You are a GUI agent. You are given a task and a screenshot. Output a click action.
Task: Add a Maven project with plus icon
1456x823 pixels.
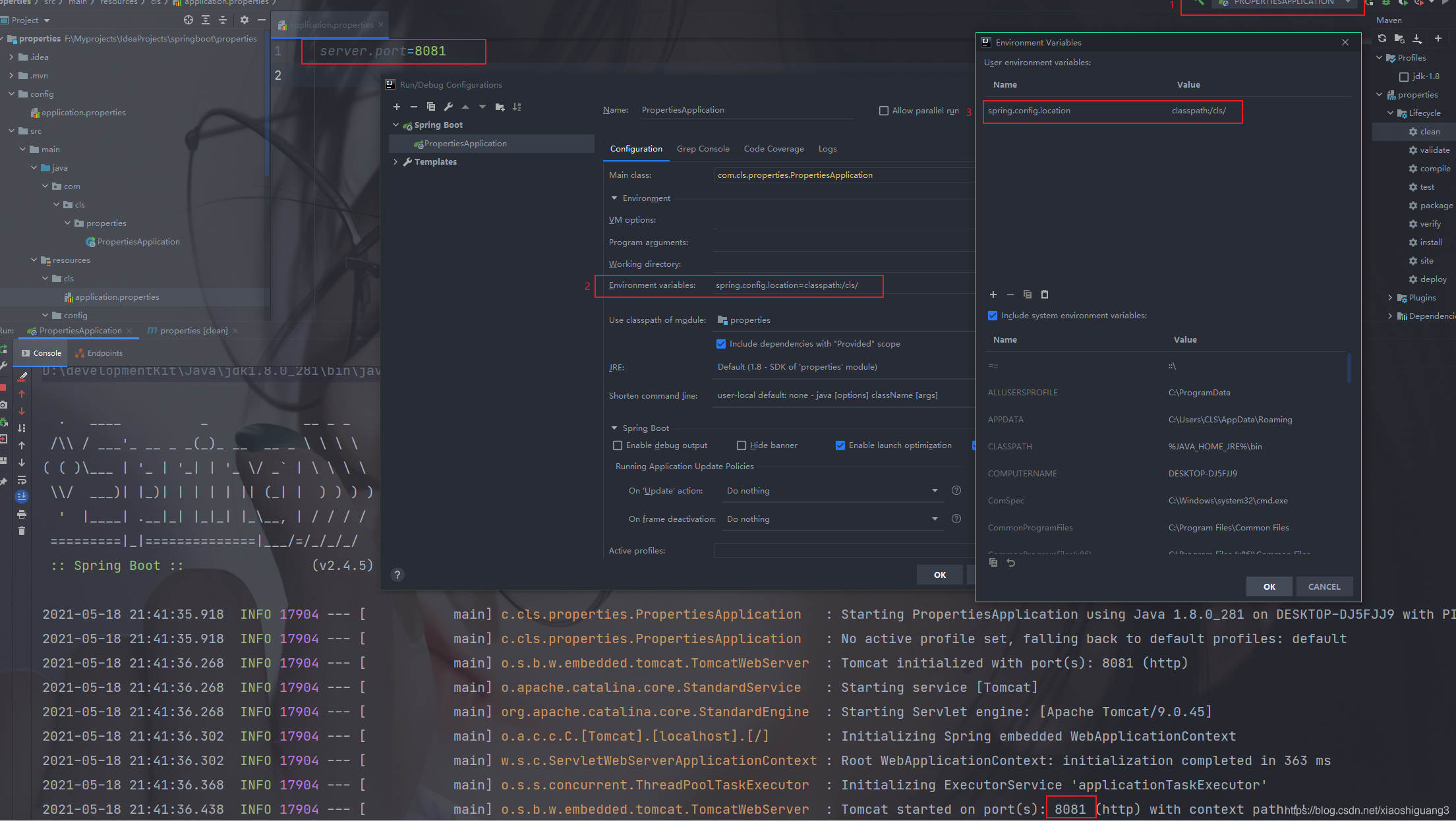pyautogui.click(x=1438, y=39)
